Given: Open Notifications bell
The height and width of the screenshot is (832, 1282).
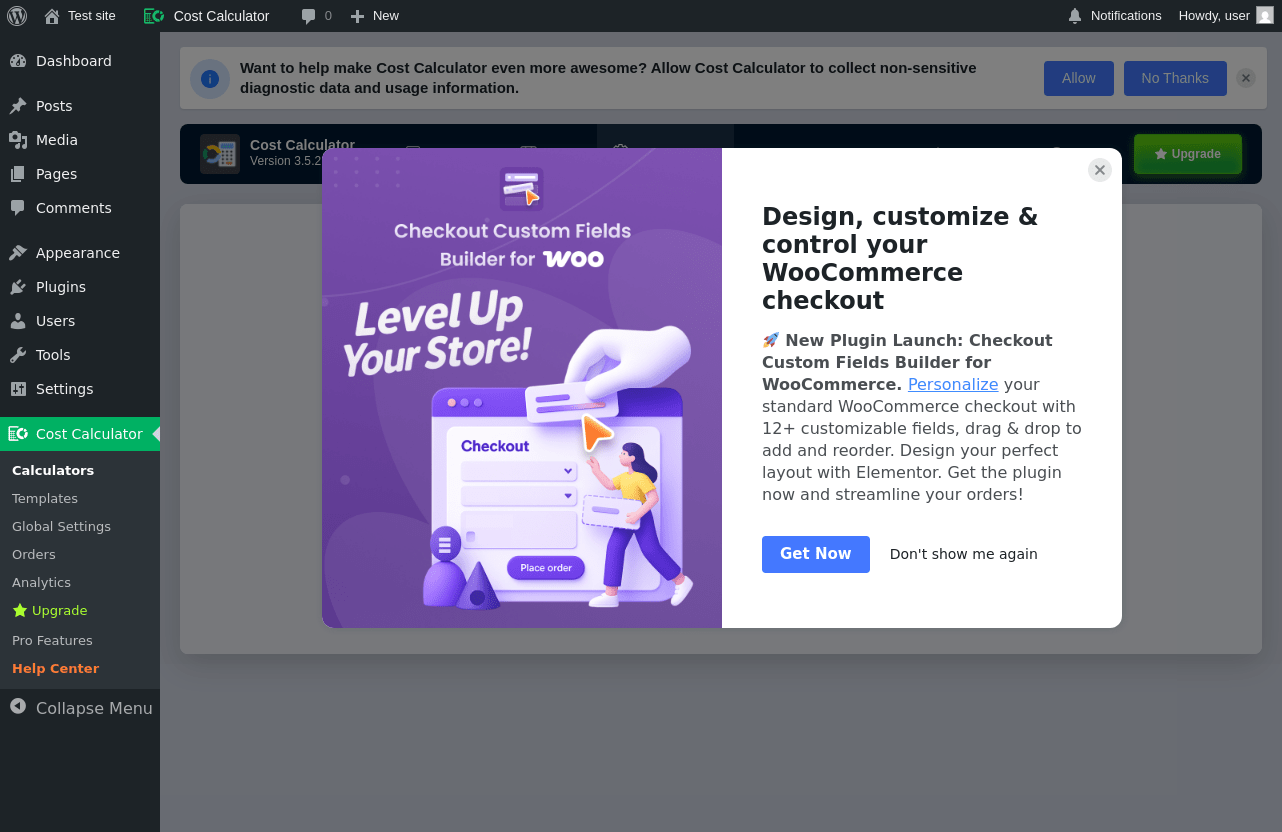Looking at the screenshot, I should [x=1114, y=16].
